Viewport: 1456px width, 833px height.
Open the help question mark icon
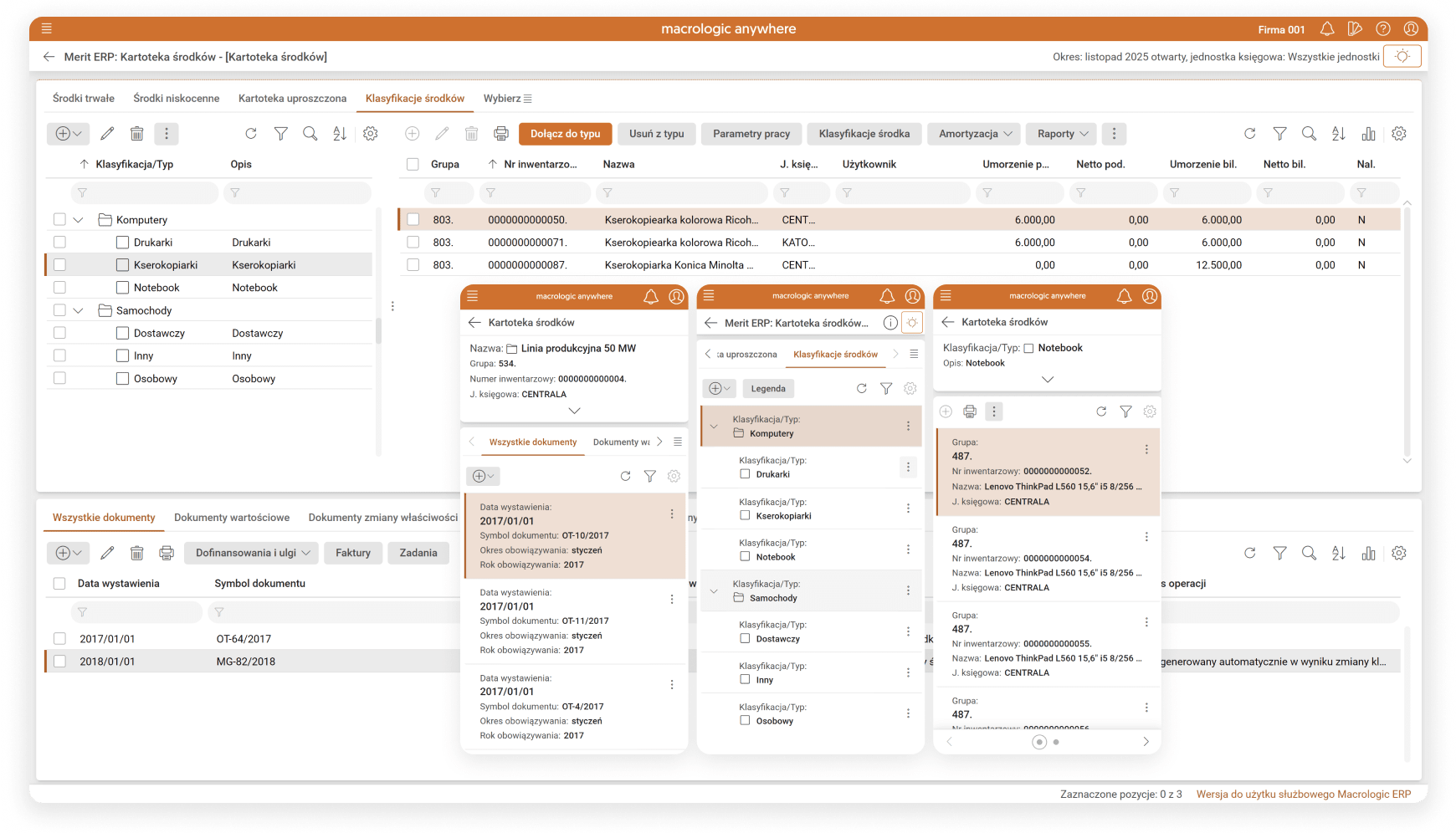coord(1383,29)
